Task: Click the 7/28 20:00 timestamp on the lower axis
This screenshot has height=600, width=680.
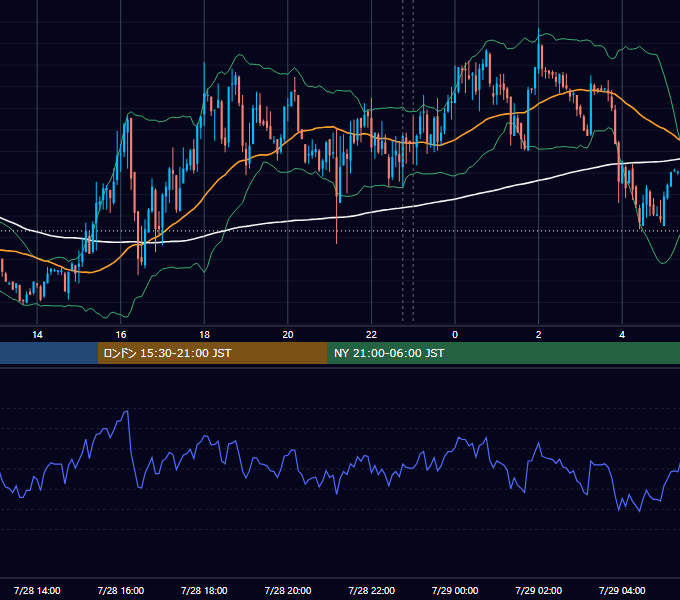Action: click(x=288, y=590)
